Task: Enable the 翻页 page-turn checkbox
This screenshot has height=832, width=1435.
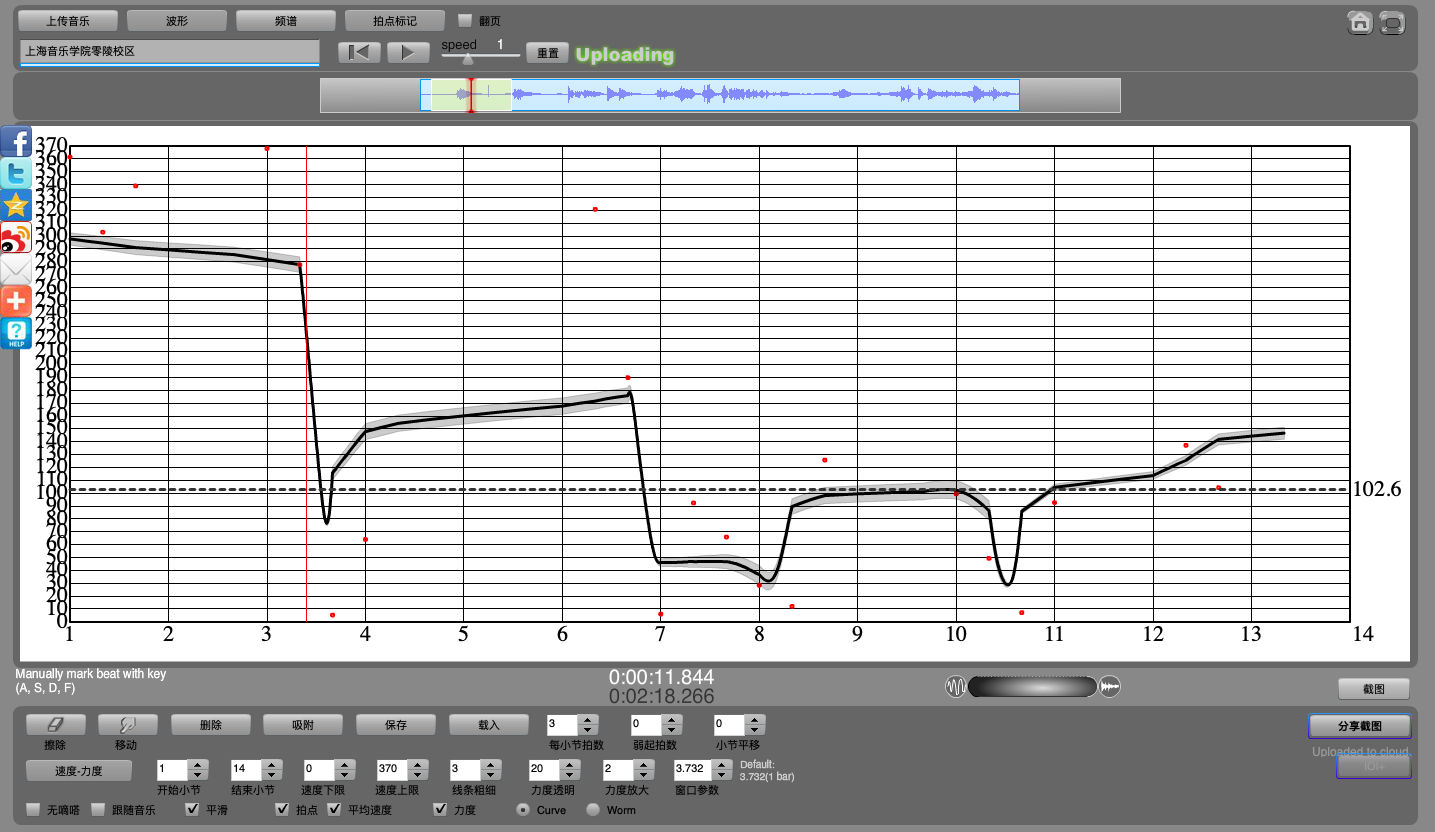Action: 464,20
